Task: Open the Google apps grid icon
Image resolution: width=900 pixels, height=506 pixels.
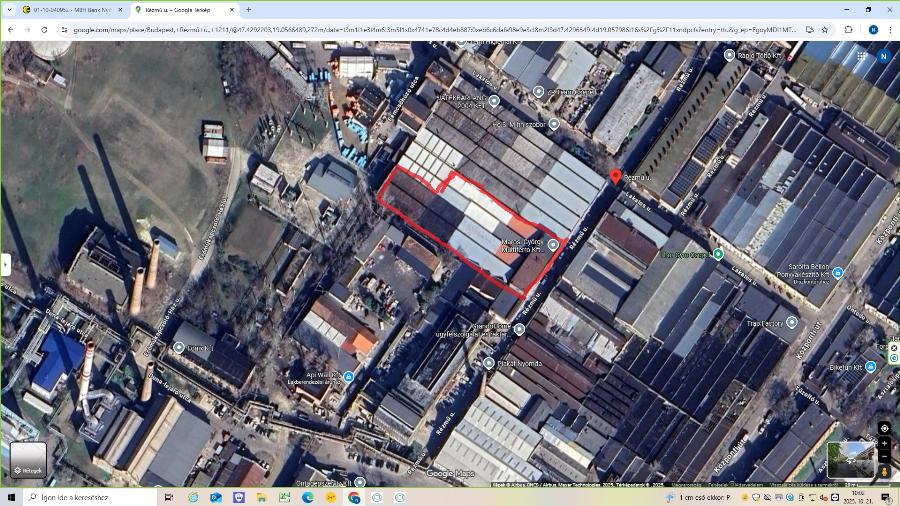Action: [862, 57]
